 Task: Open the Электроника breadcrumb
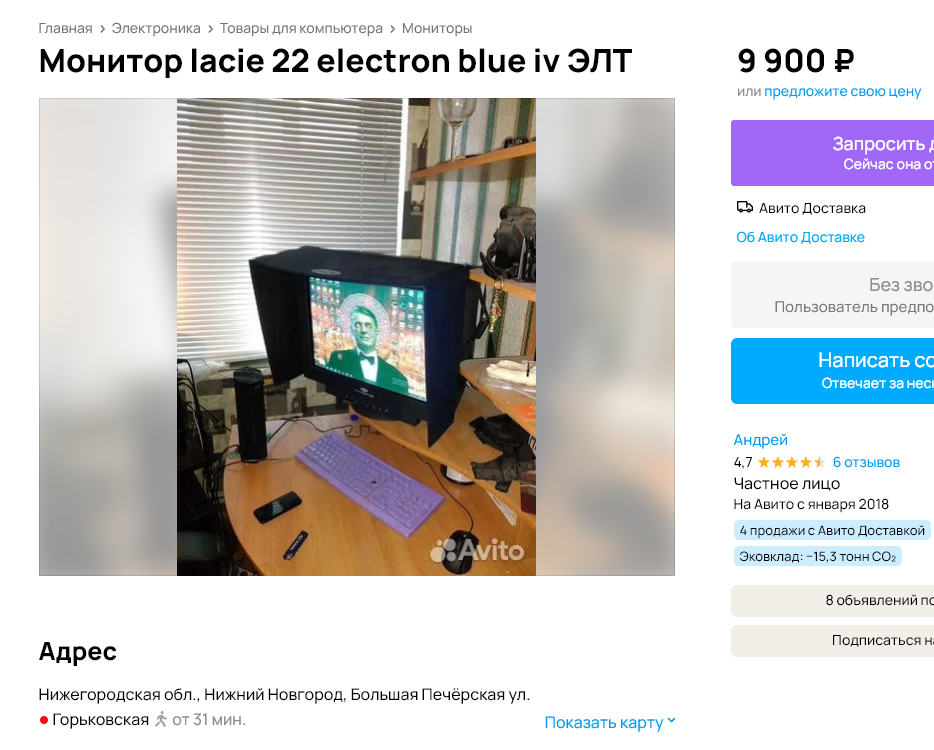pos(156,28)
